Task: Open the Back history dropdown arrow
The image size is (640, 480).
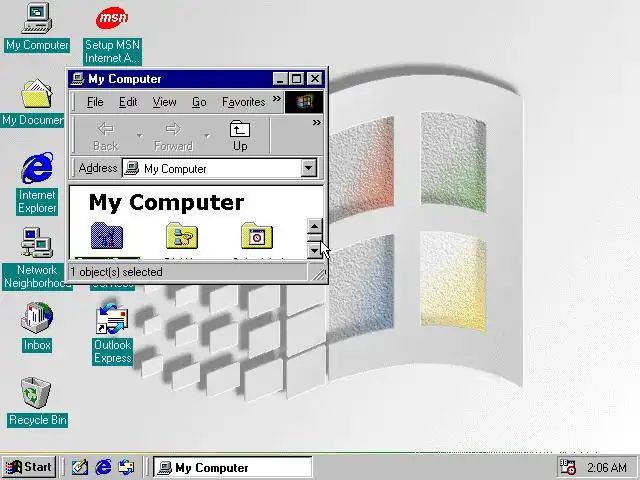Action: [140, 136]
